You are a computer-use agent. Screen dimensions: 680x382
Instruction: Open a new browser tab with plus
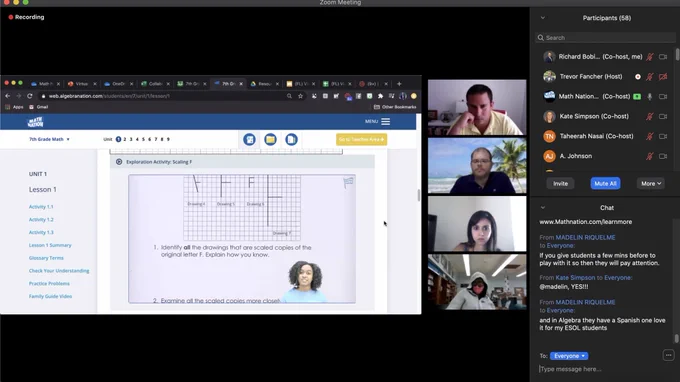click(399, 84)
